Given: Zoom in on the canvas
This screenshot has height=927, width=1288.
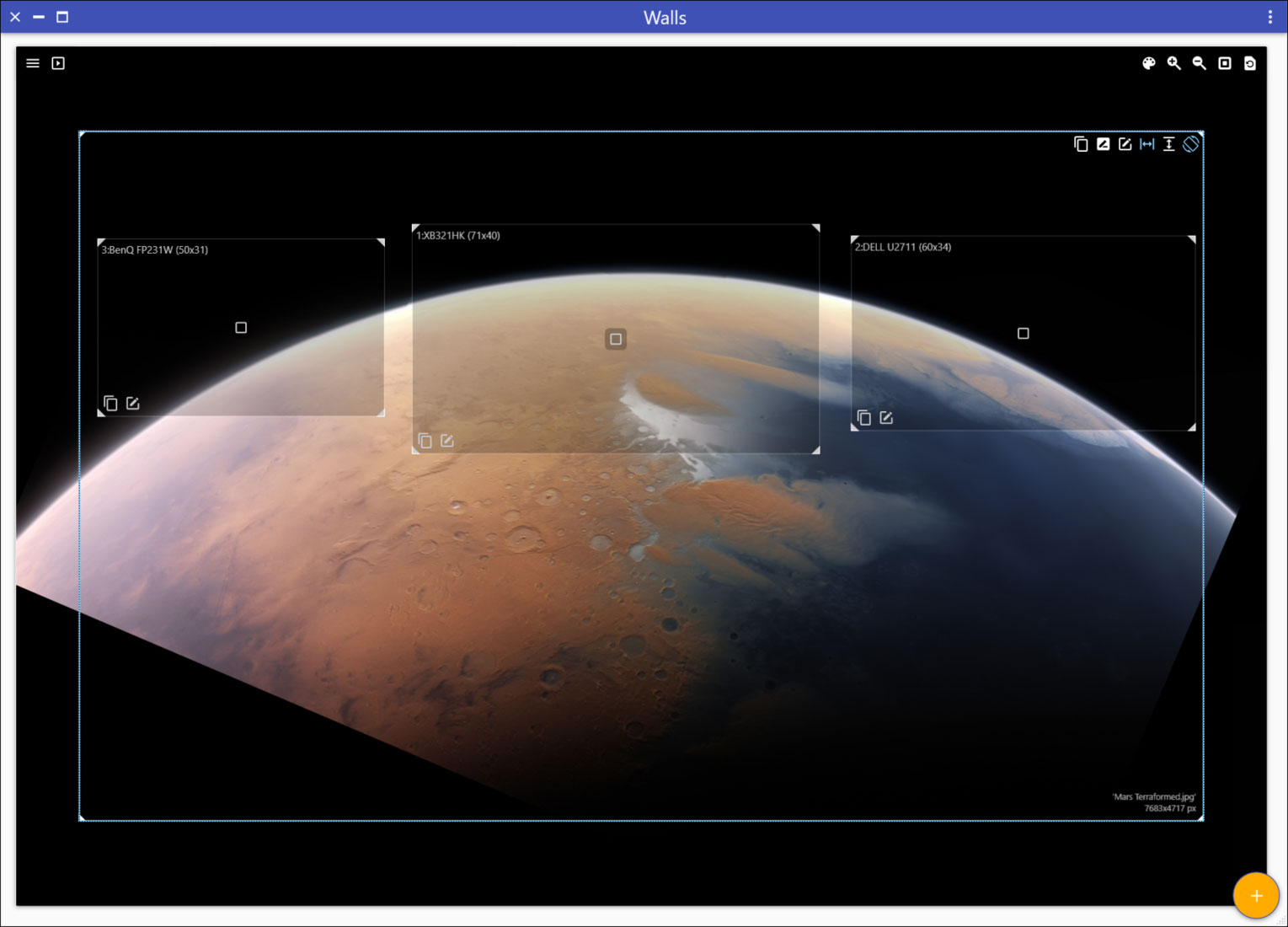Looking at the screenshot, I should pyautogui.click(x=1173, y=63).
